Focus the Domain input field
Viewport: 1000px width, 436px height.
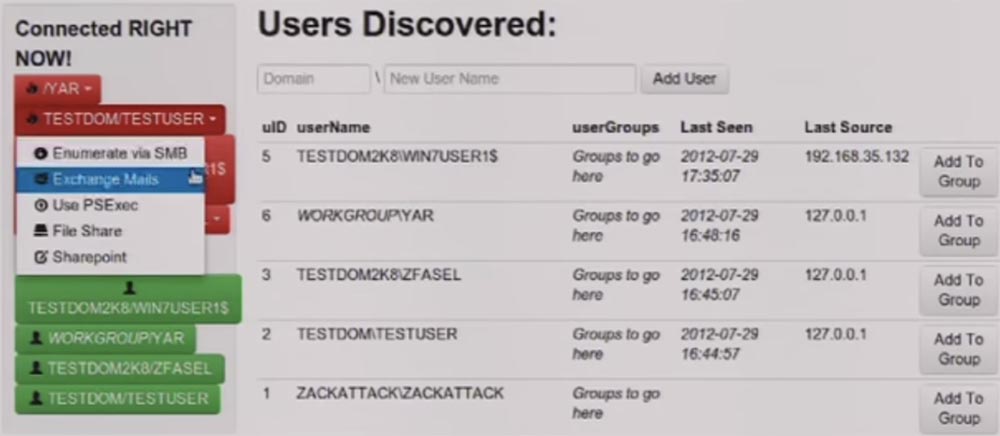(314, 79)
